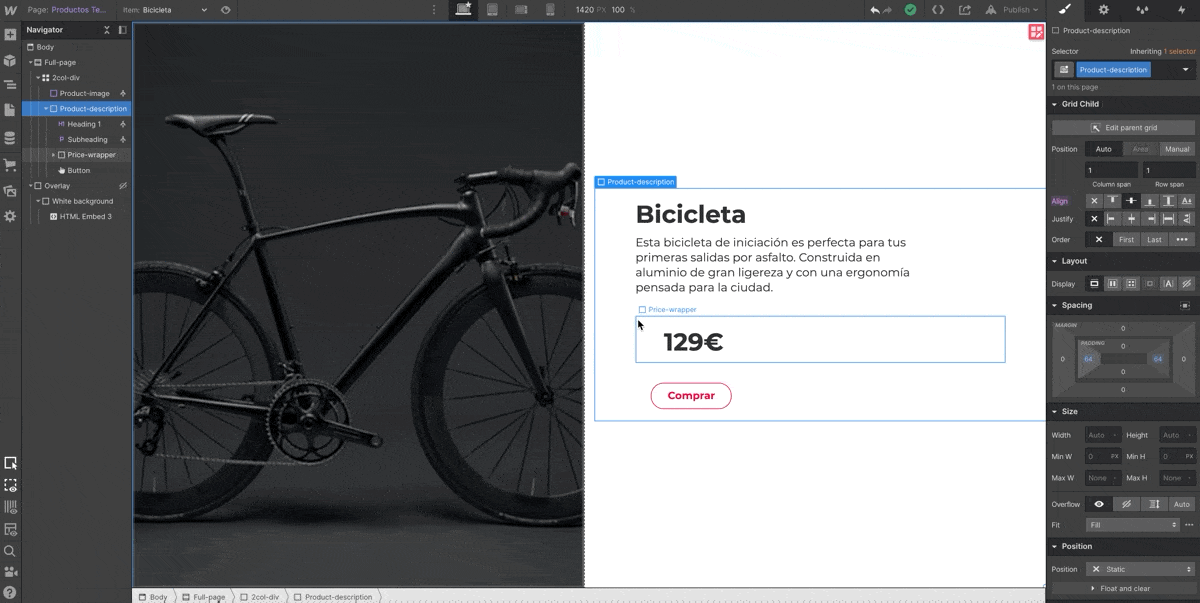The image size is (1200, 603).
Task: Click the export code icon
Action: (938, 10)
